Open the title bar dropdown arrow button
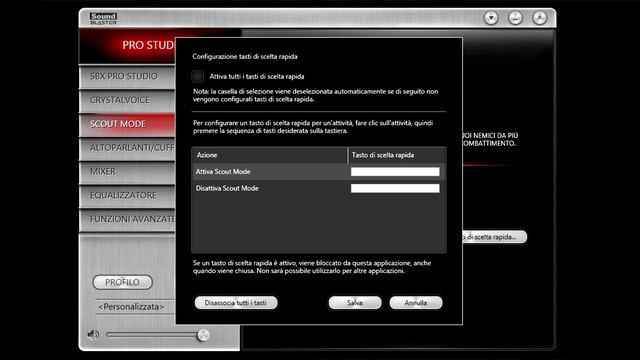This screenshot has height=360, width=640. click(x=491, y=18)
